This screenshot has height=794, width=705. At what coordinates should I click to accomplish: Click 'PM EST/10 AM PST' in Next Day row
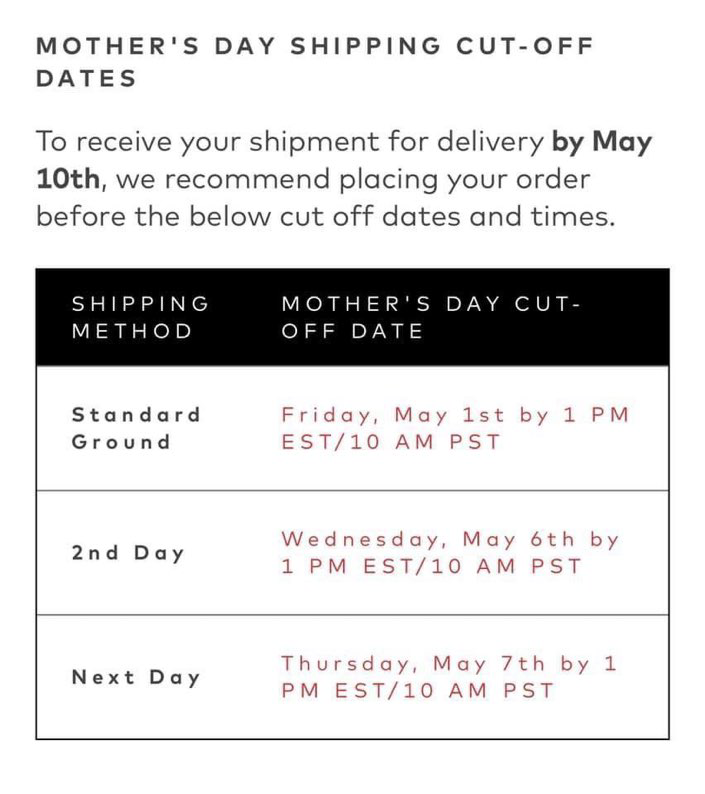(x=416, y=691)
